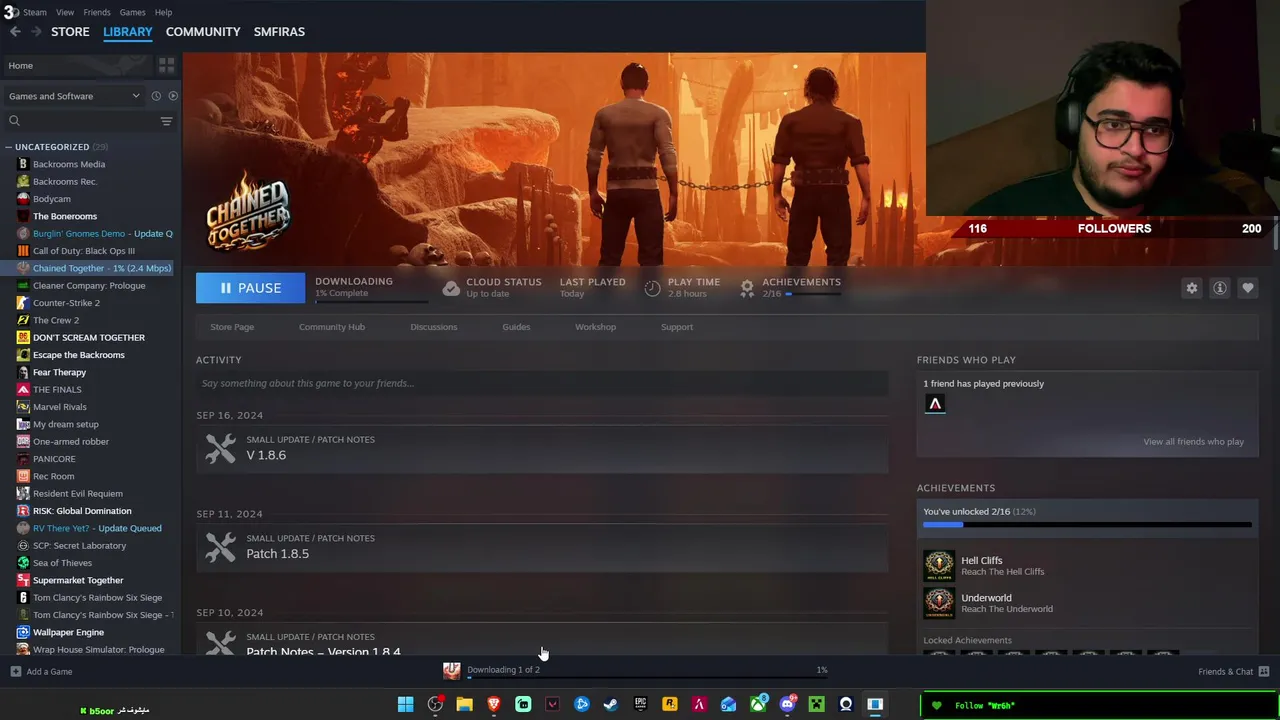Open the V 1.8.6 update title
The image size is (1280, 720).
tap(266, 455)
